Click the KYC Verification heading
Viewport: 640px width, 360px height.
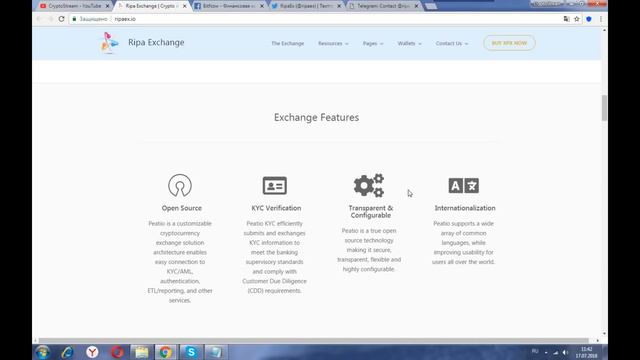pyautogui.click(x=276, y=208)
